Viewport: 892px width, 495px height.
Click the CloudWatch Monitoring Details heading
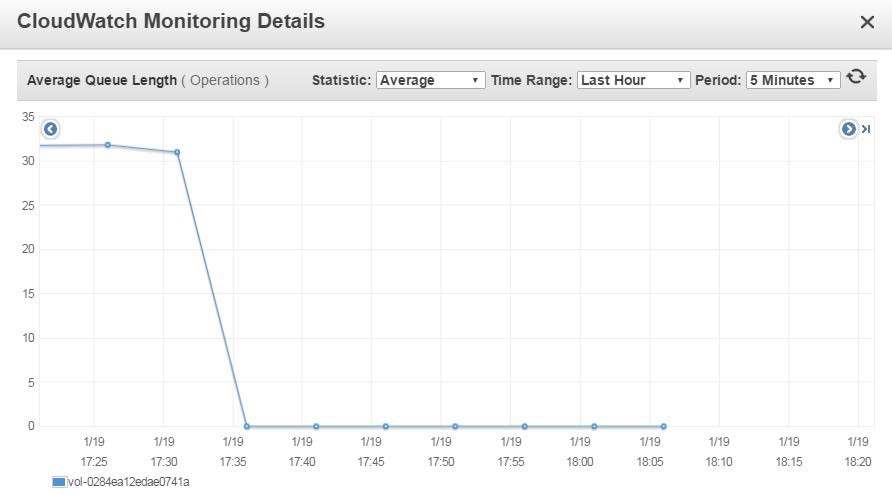(x=171, y=21)
